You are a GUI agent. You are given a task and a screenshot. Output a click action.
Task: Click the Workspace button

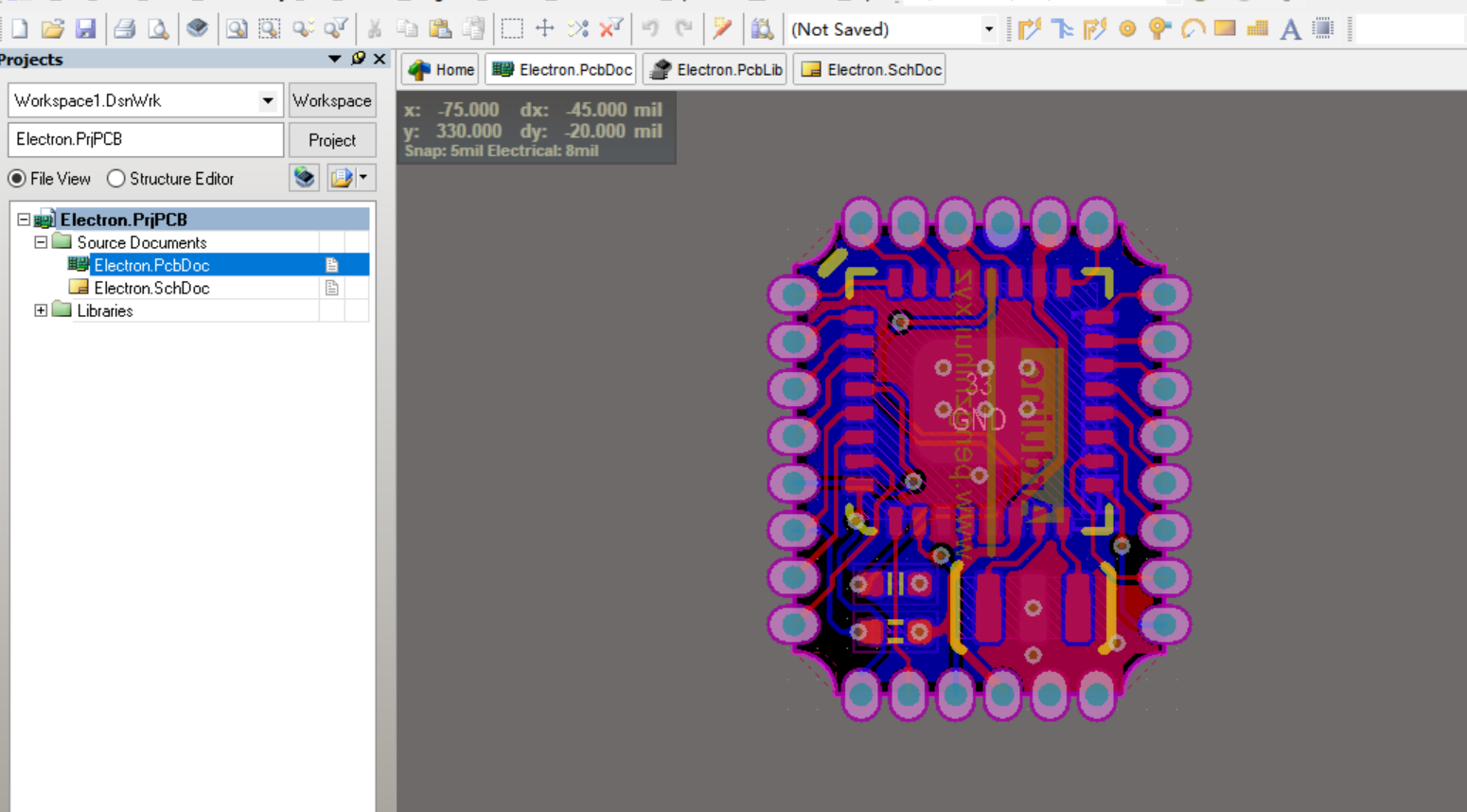pos(332,100)
